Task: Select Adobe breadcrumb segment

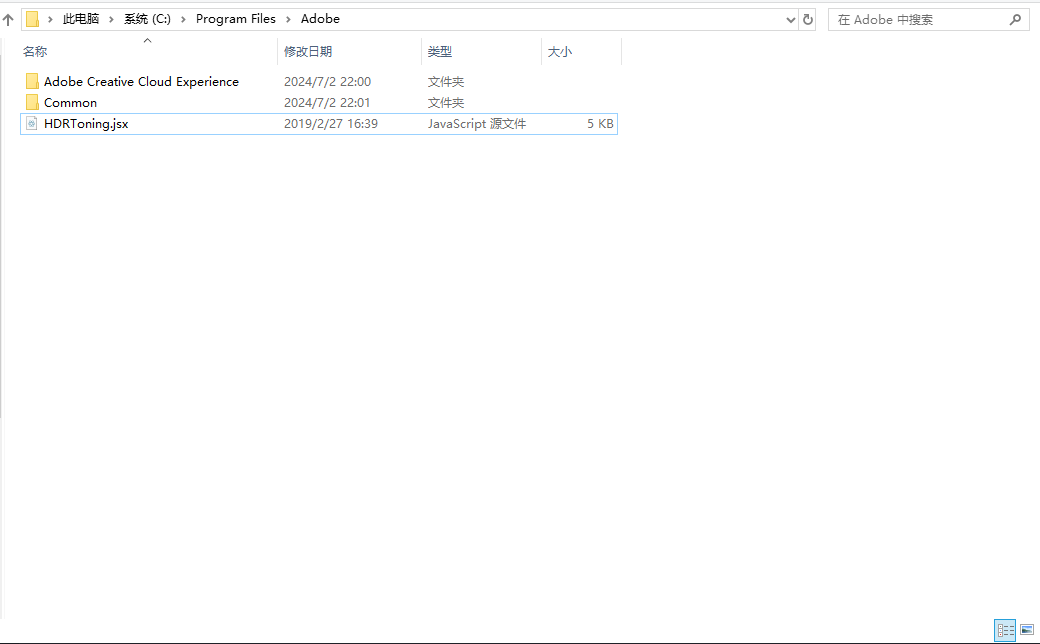Action: (320, 19)
